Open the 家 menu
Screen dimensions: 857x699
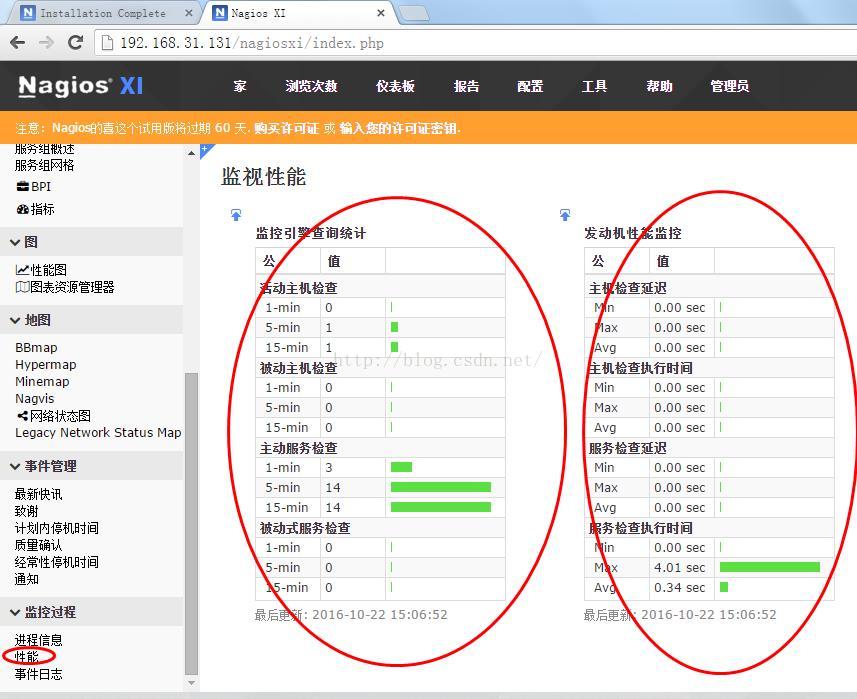[x=240, y=86]
